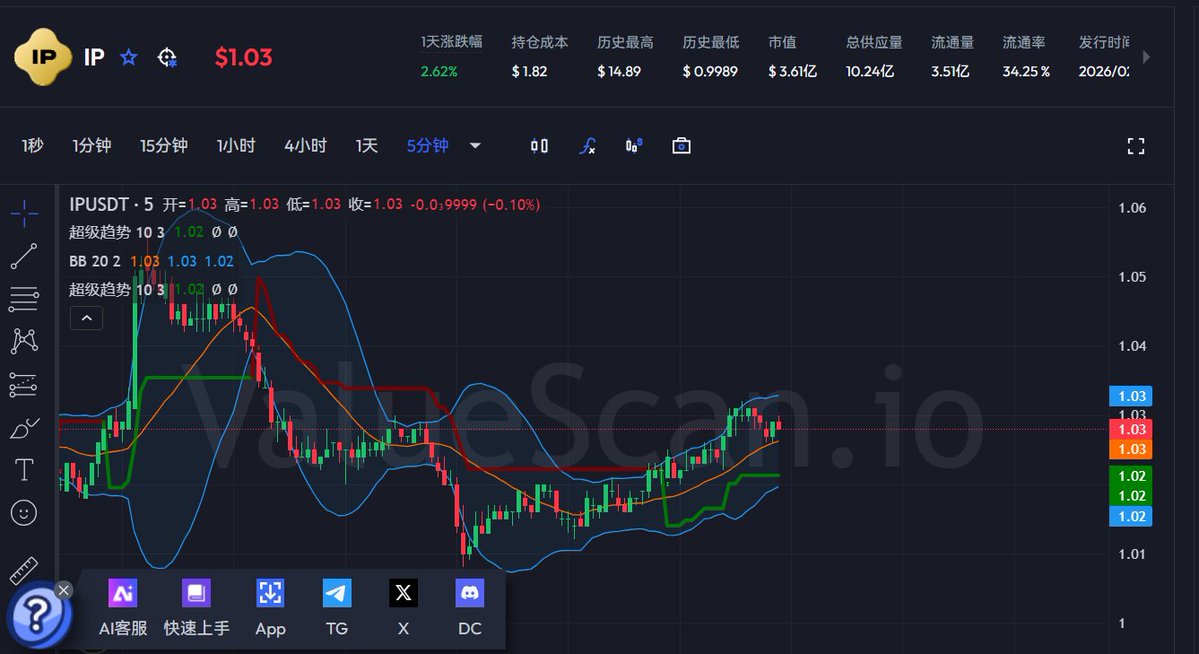
Task: Click the 1天涨跌幅 2.62% value
Action: [439, 71]
